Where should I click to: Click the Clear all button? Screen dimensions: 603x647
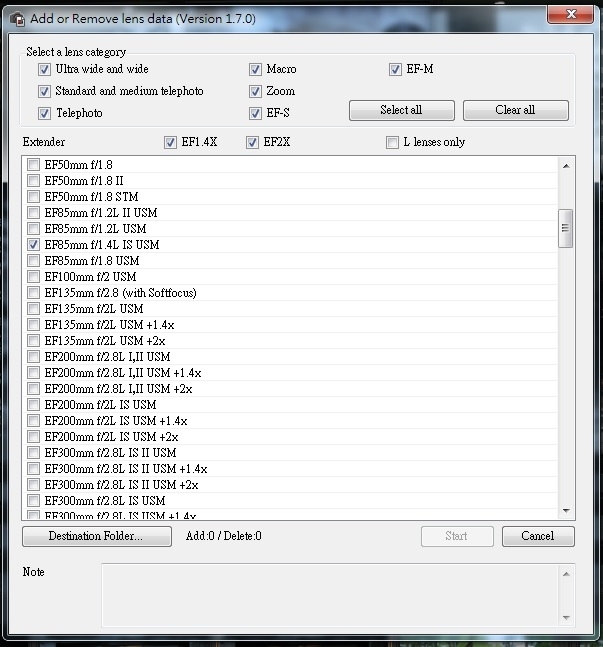click(x=516, y=110)
